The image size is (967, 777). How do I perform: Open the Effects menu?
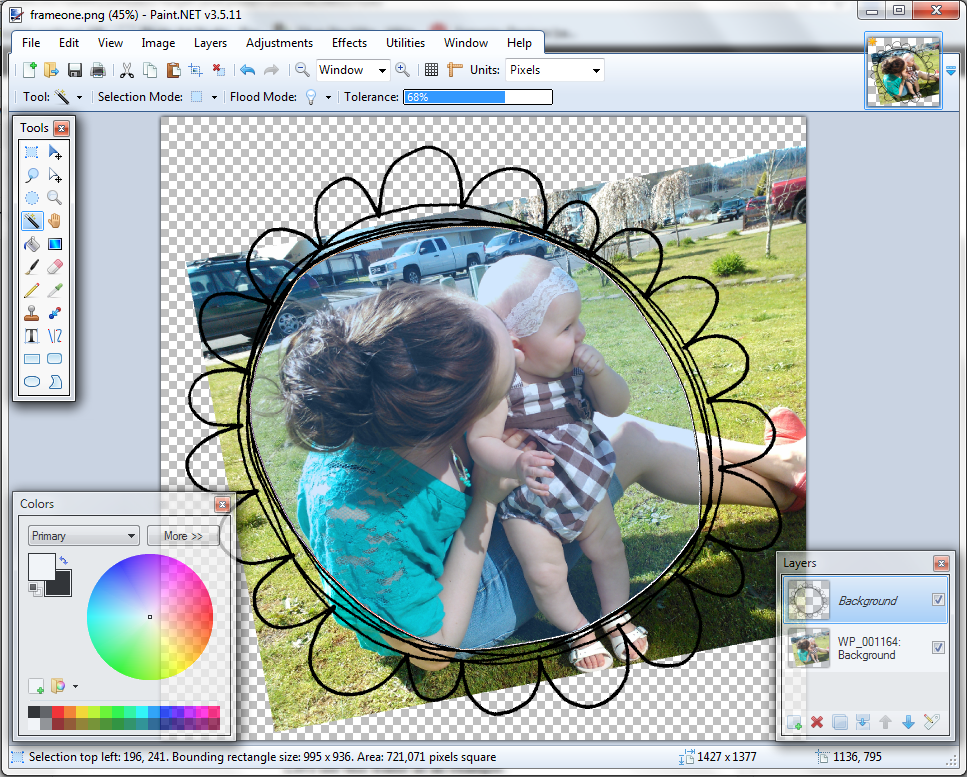point(348,43)
